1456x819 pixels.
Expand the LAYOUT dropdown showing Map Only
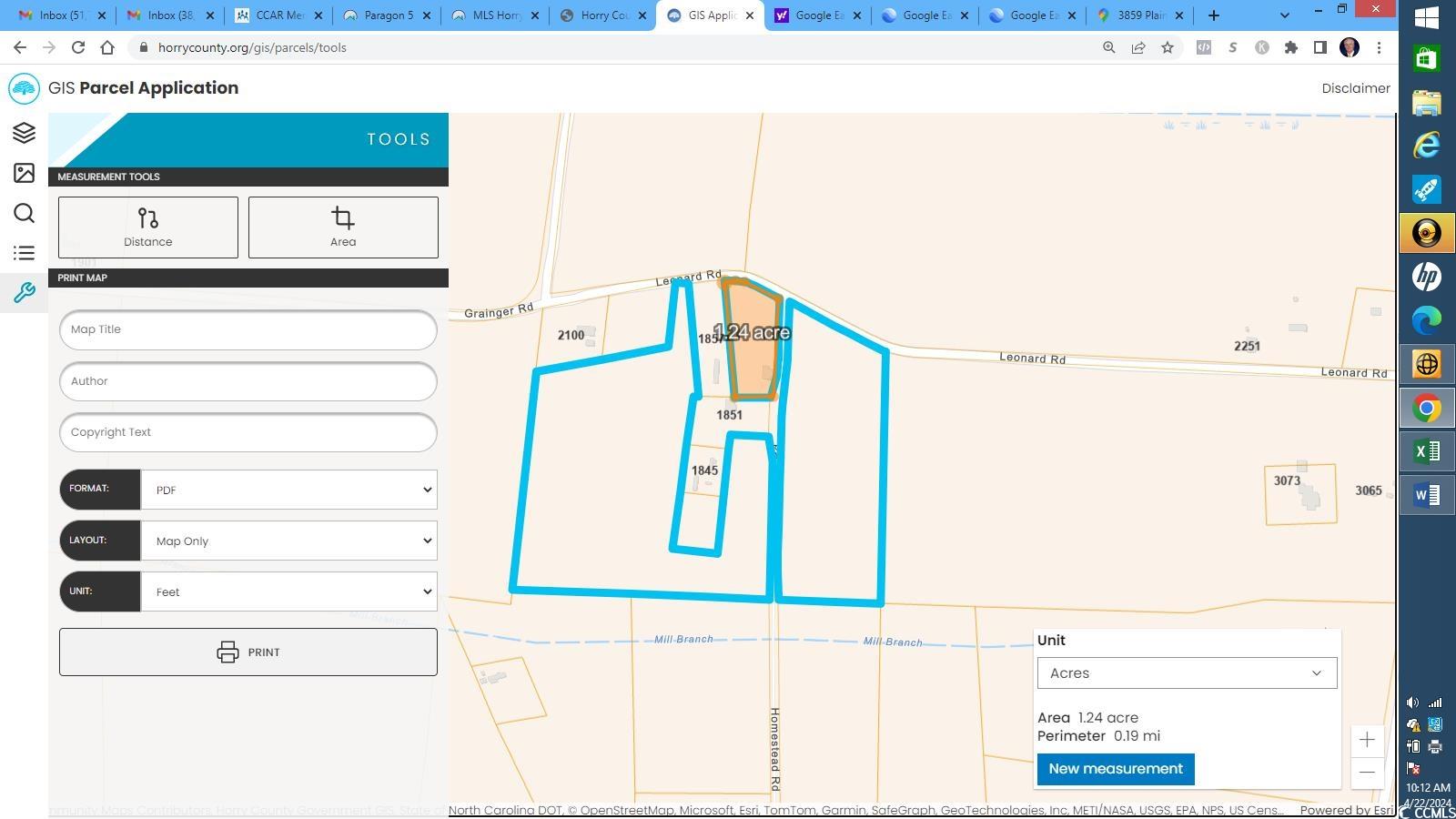(x=288, y=541)
